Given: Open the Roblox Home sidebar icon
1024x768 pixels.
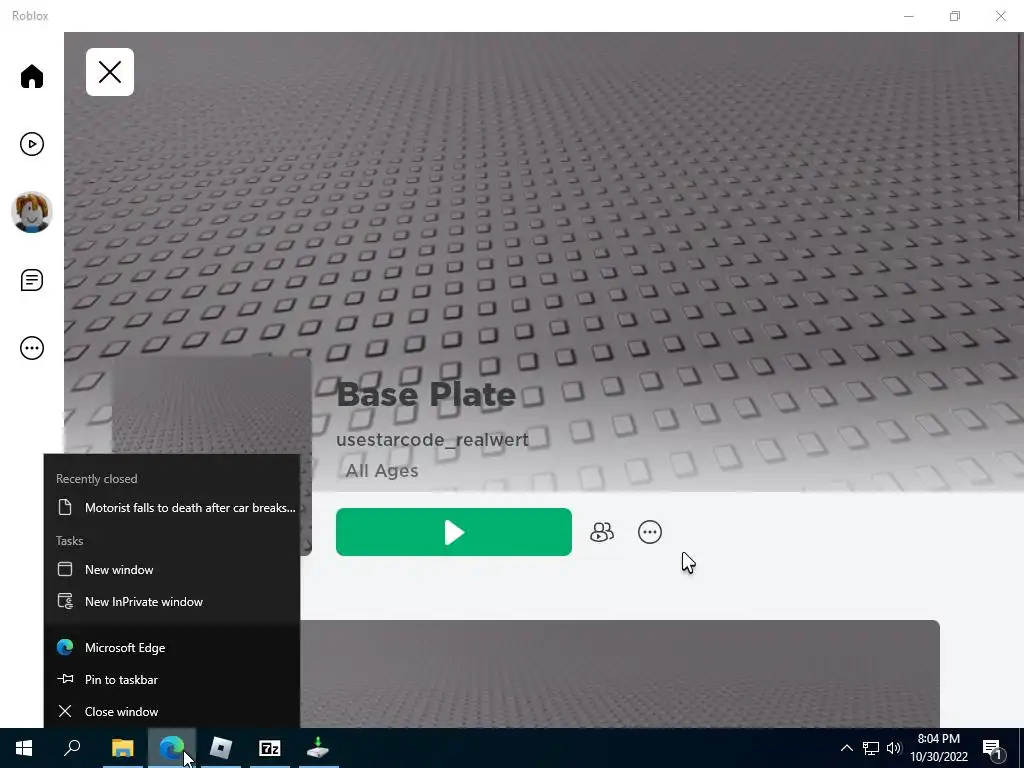Looking at the screenshot, I should 31,76.
